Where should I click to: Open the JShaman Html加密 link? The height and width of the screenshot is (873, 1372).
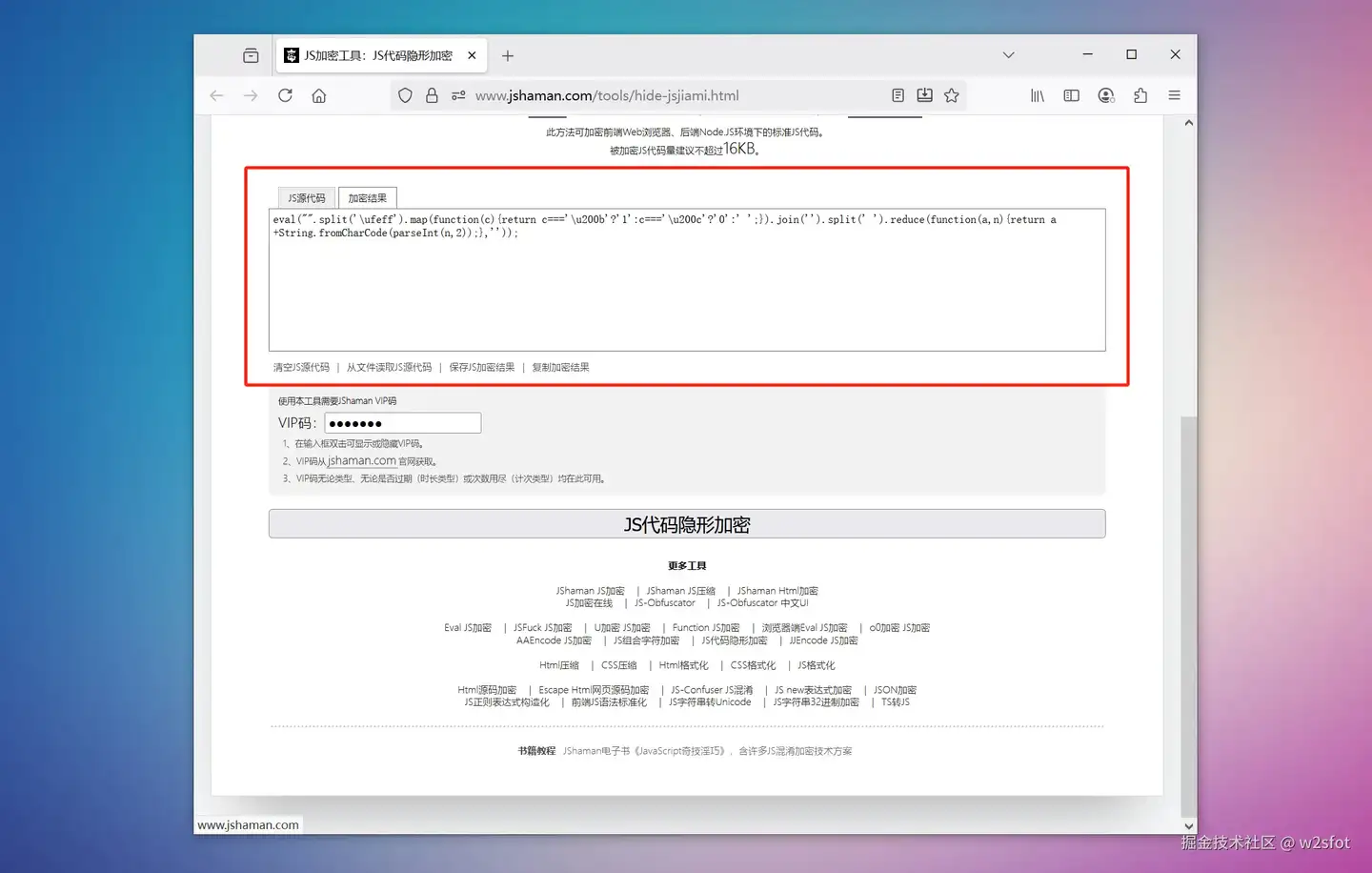pyautogui.click(x=777, y=591)
